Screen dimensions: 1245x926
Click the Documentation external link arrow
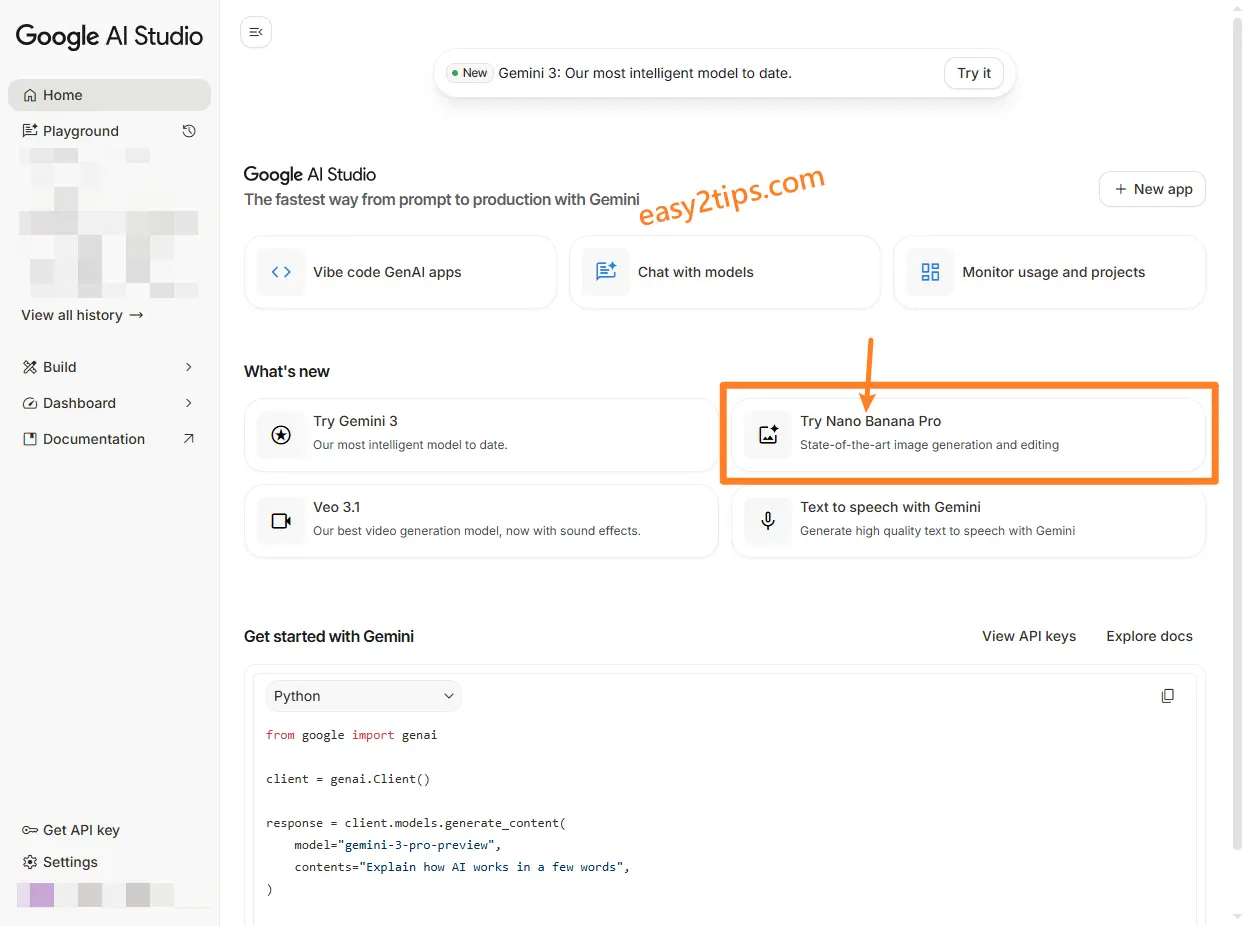(189, 438)
